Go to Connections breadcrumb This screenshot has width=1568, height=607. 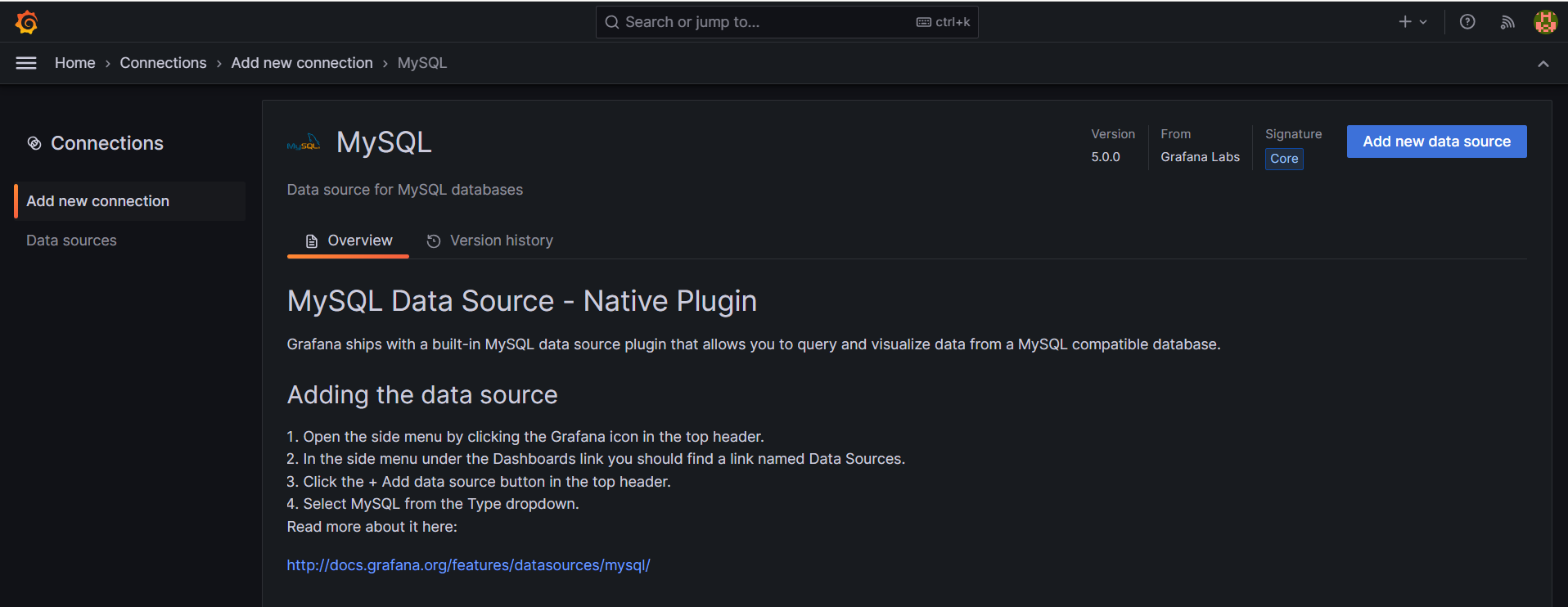tap(164, 63)
